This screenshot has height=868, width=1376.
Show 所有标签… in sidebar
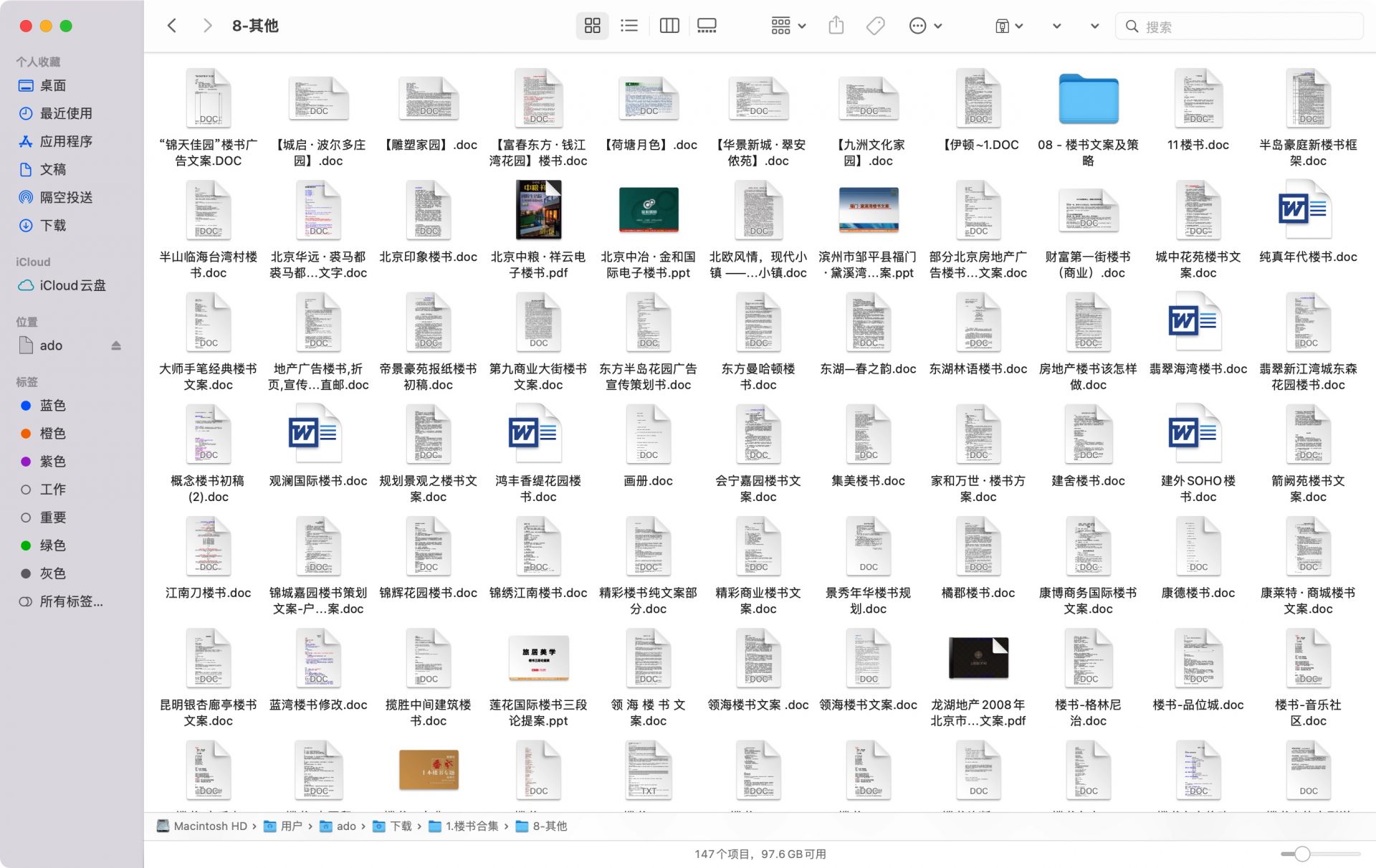[70, 601]
